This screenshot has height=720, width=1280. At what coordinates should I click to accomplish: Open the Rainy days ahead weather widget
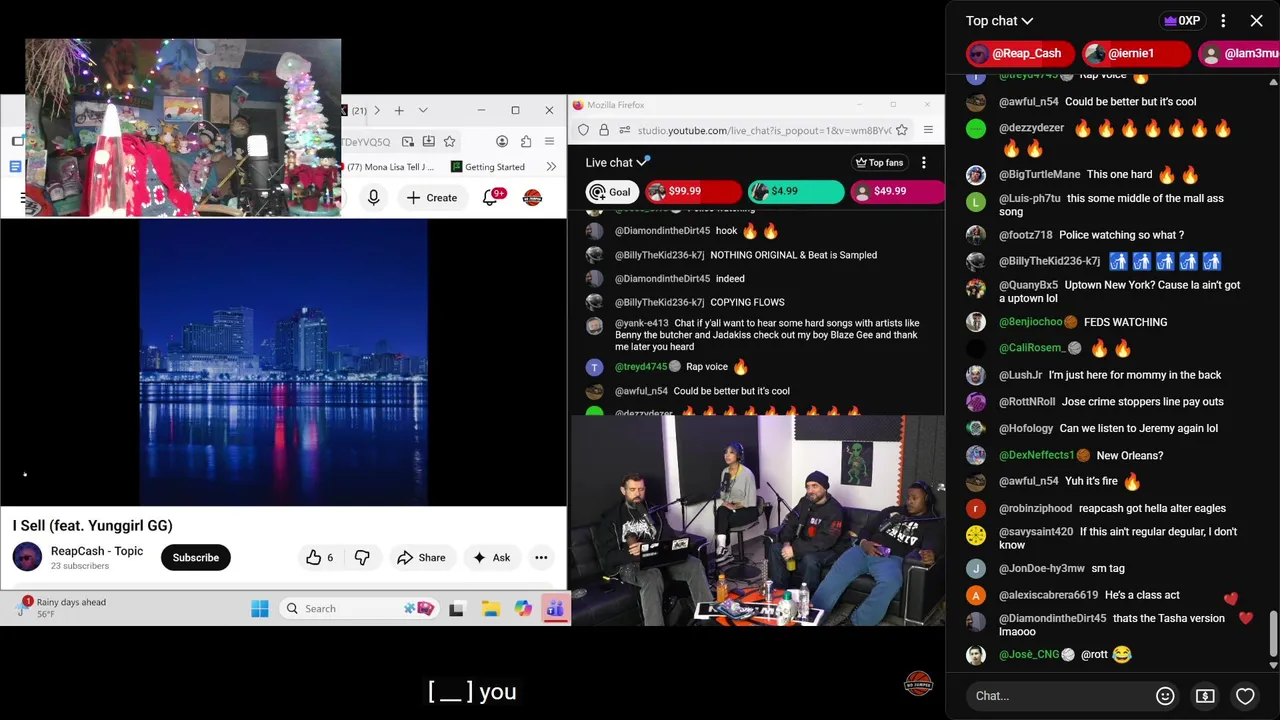62,607
